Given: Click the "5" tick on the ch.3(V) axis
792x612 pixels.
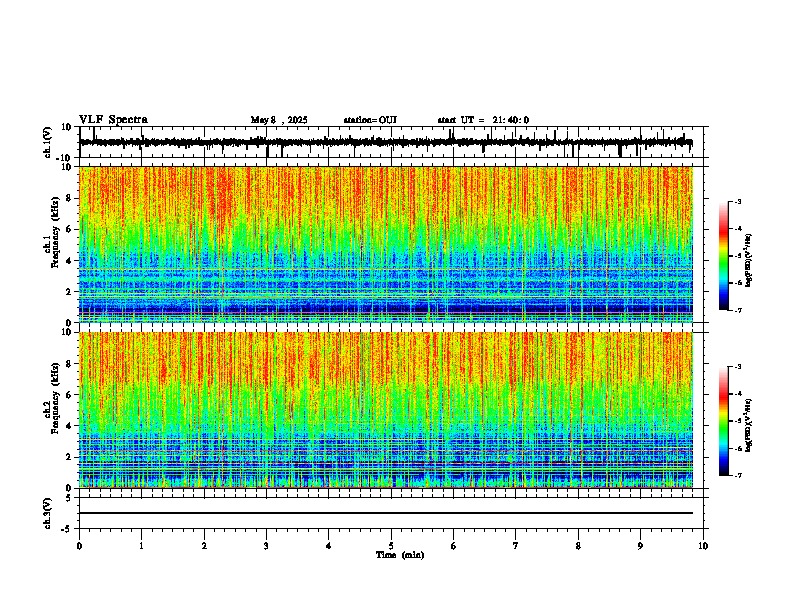Looking at the screenshot, I should click(69, 497).
